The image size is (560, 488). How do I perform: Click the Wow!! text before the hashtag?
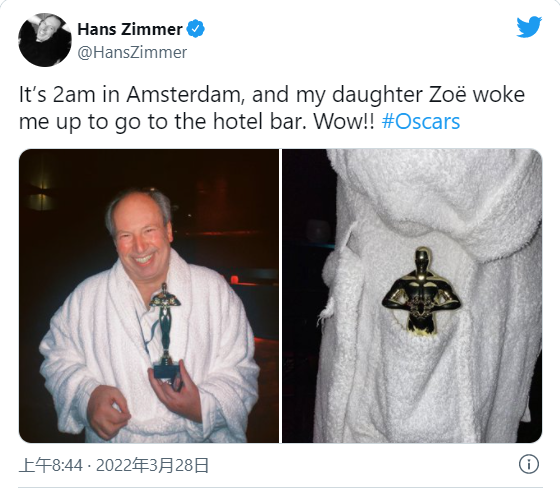[344, 122]
